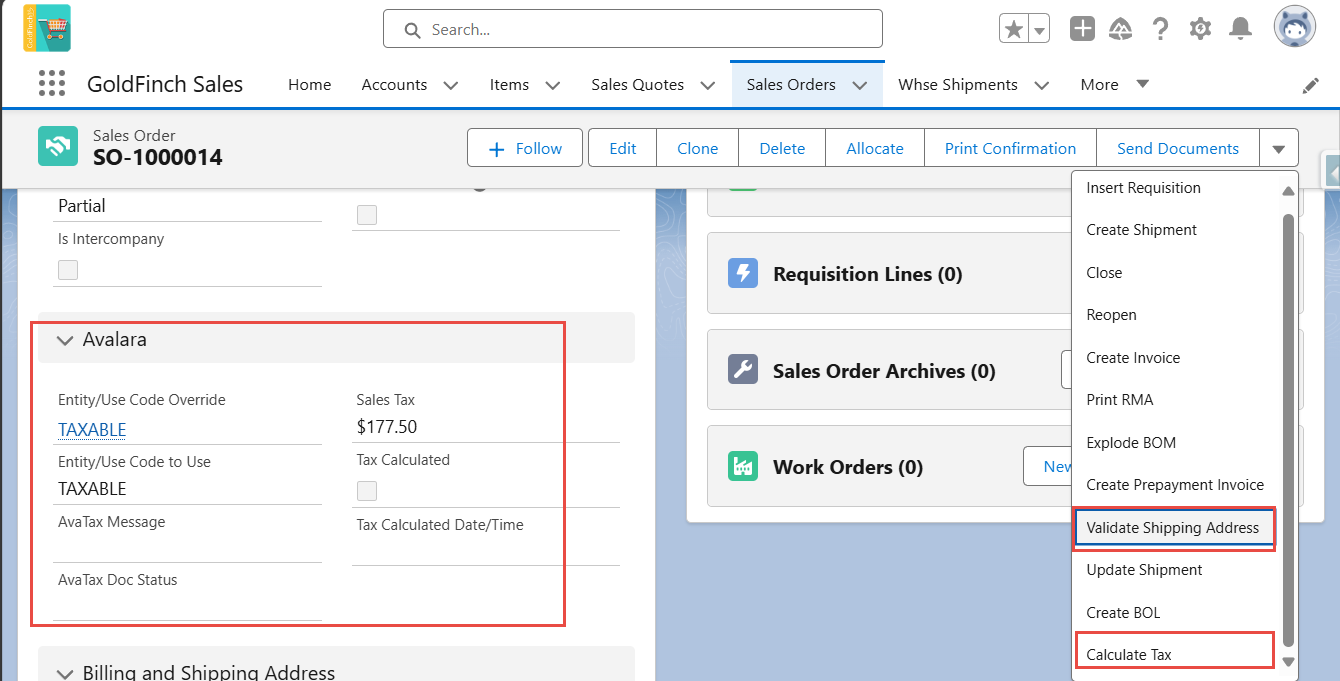1340x681 pixels.
Task: Click the Print Confirmation button
Action: (1011, 148)
